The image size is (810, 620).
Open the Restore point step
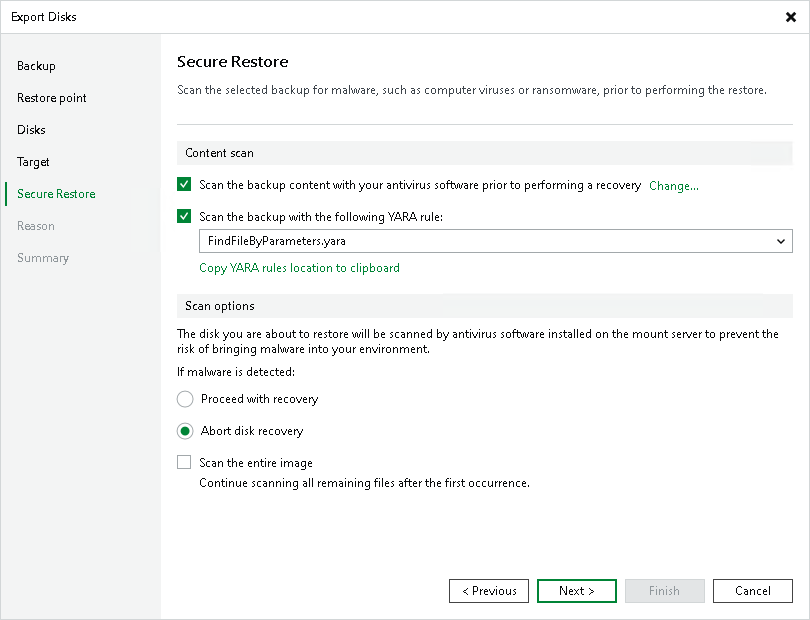point(52,98)
